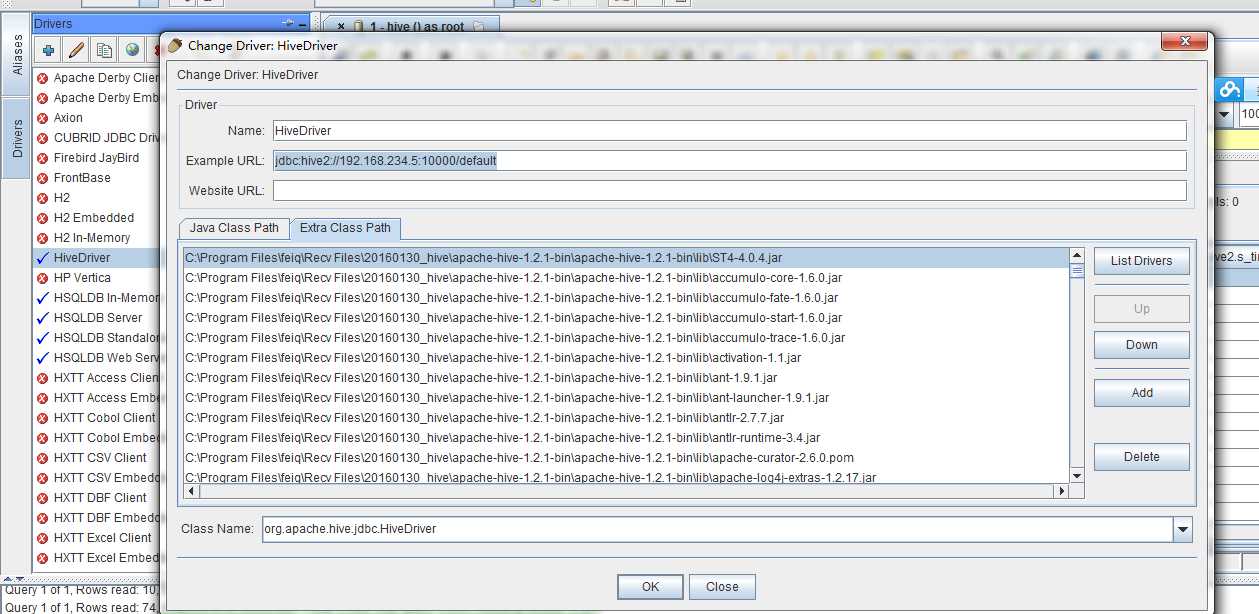This screenshot has width=1259, height=614.
Task: Select accumulo-start-1.6.0.jar entry
Action: click(x=626, y=318)
